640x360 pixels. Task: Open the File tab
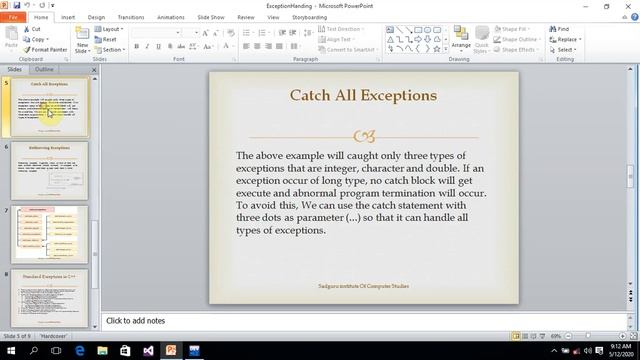click(13, 17)
